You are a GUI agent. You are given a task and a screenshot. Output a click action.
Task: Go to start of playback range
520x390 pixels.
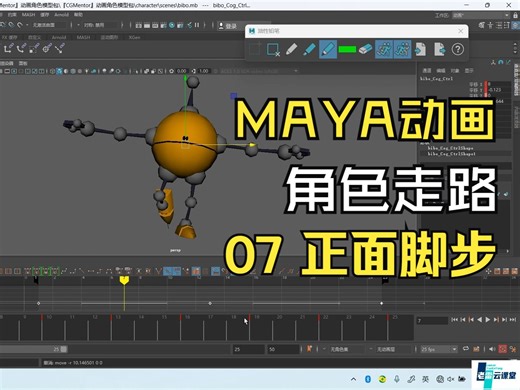(454, 320)
